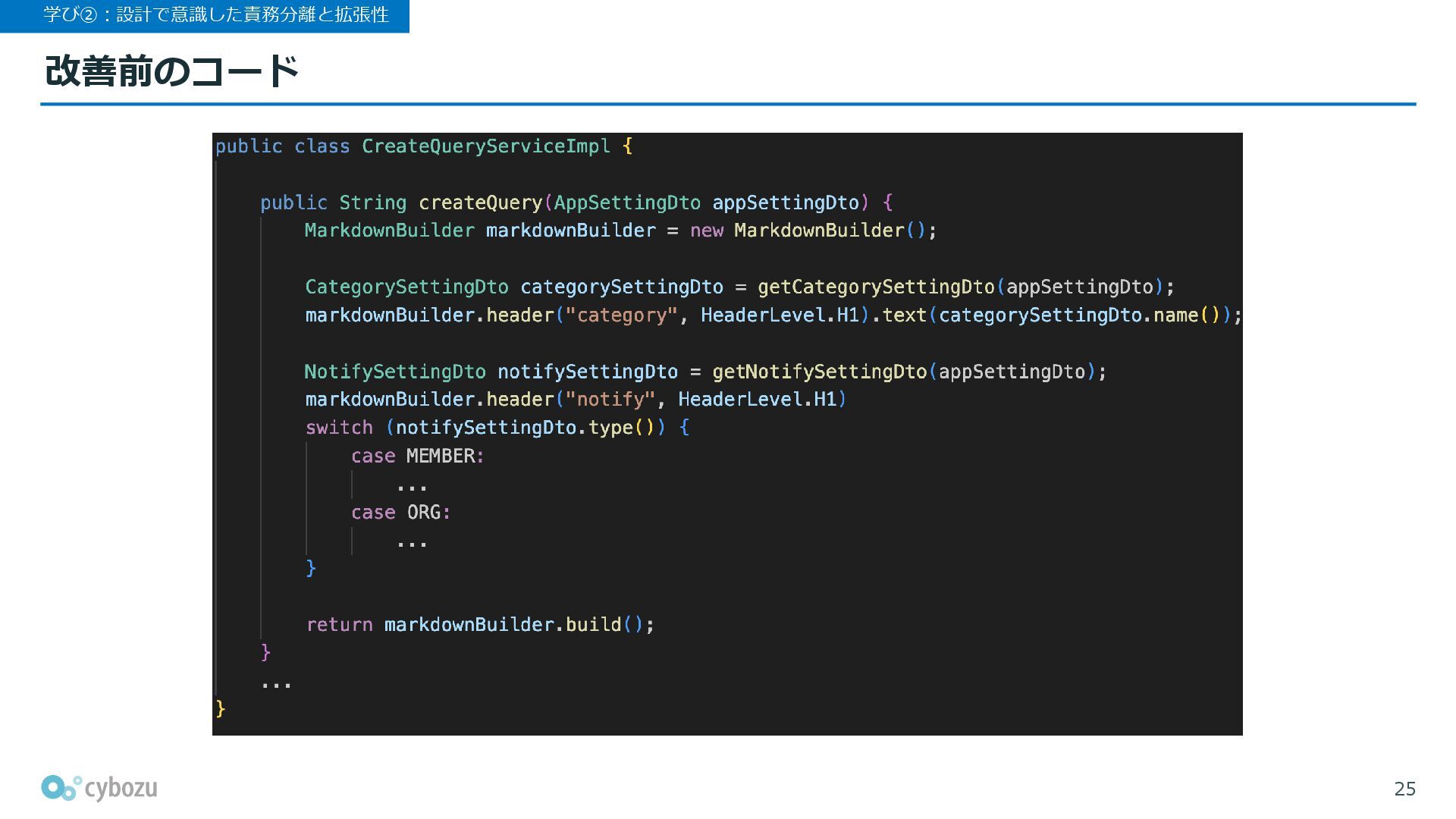This screenshot has height=819, width=1456.
Task: Click the getCategorySettingDto method call
Action: click(876, 287)
